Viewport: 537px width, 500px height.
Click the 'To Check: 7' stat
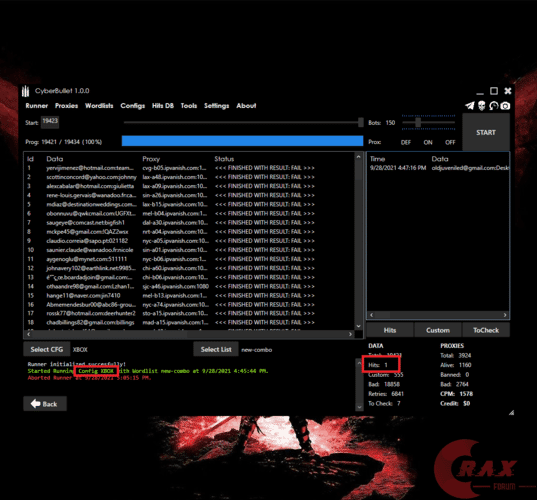tap(384, 403)
